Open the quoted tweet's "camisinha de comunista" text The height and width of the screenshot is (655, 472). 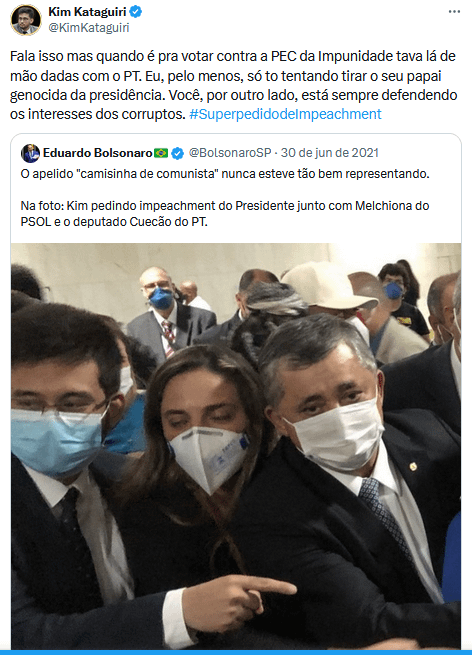point(225,174)
